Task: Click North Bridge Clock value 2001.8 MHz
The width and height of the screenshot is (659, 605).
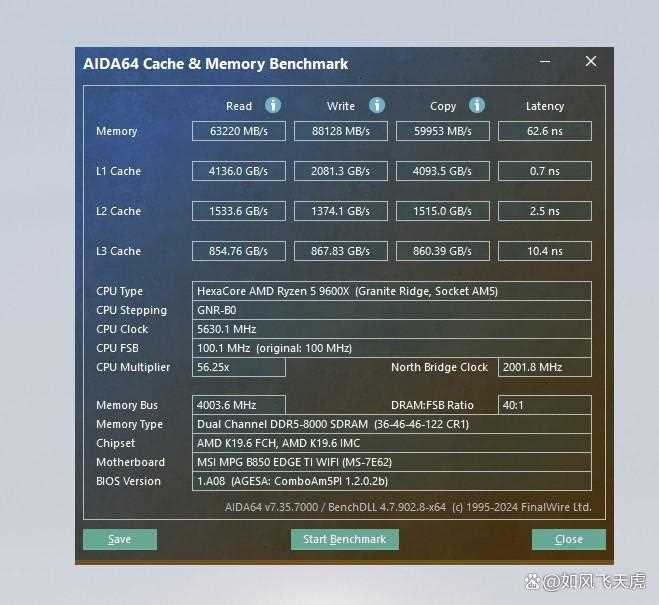Action: pyautogui.click(x=545, y=367)
